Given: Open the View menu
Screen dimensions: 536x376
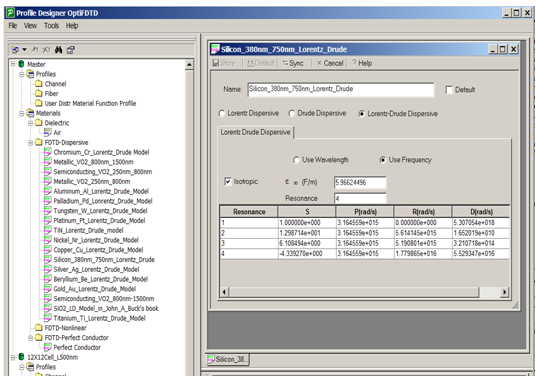Looking at the screenshot, I should 30,26.
